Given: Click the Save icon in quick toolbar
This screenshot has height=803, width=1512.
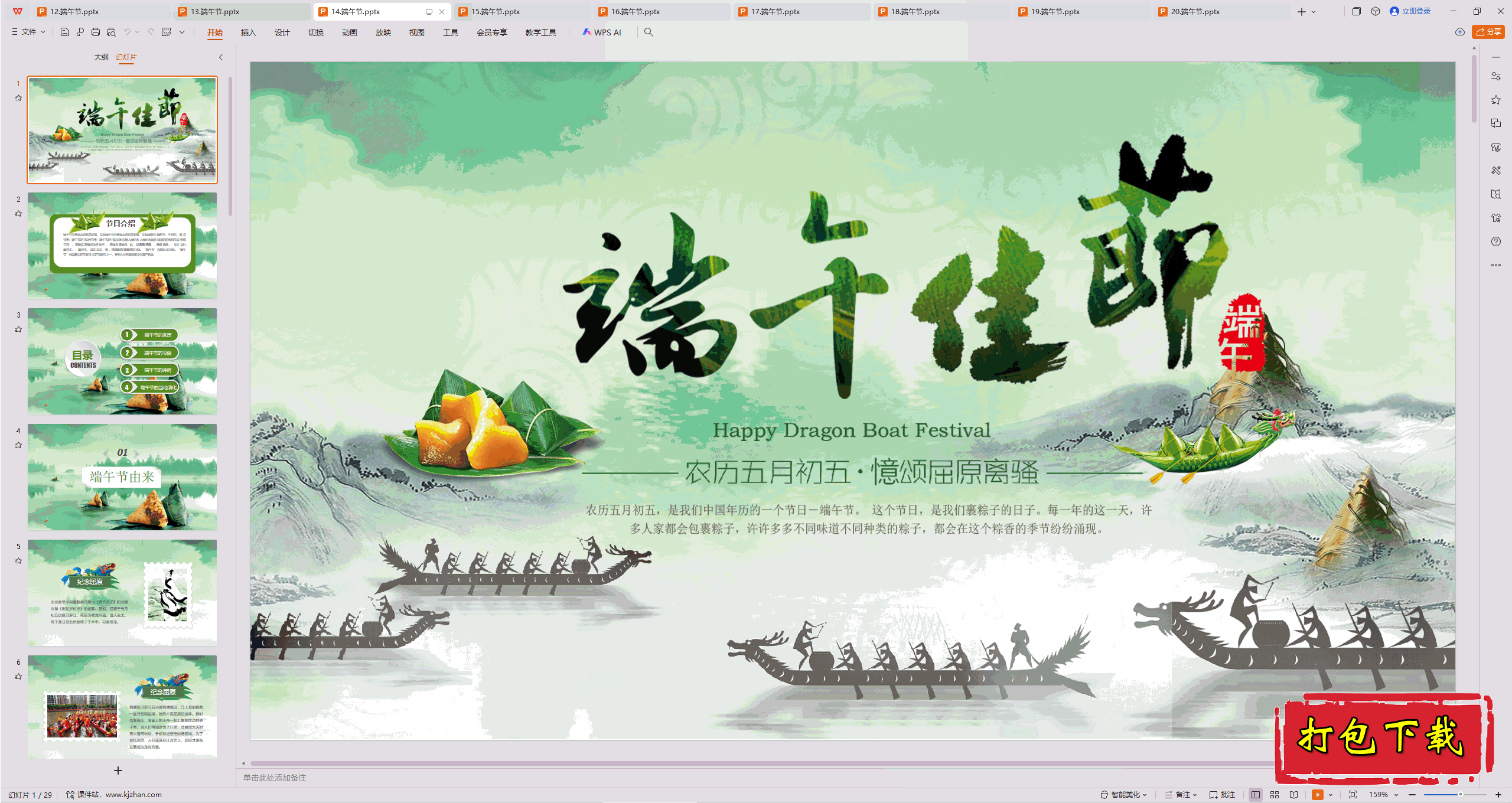Looking at the screenshot, I should 65,32.
